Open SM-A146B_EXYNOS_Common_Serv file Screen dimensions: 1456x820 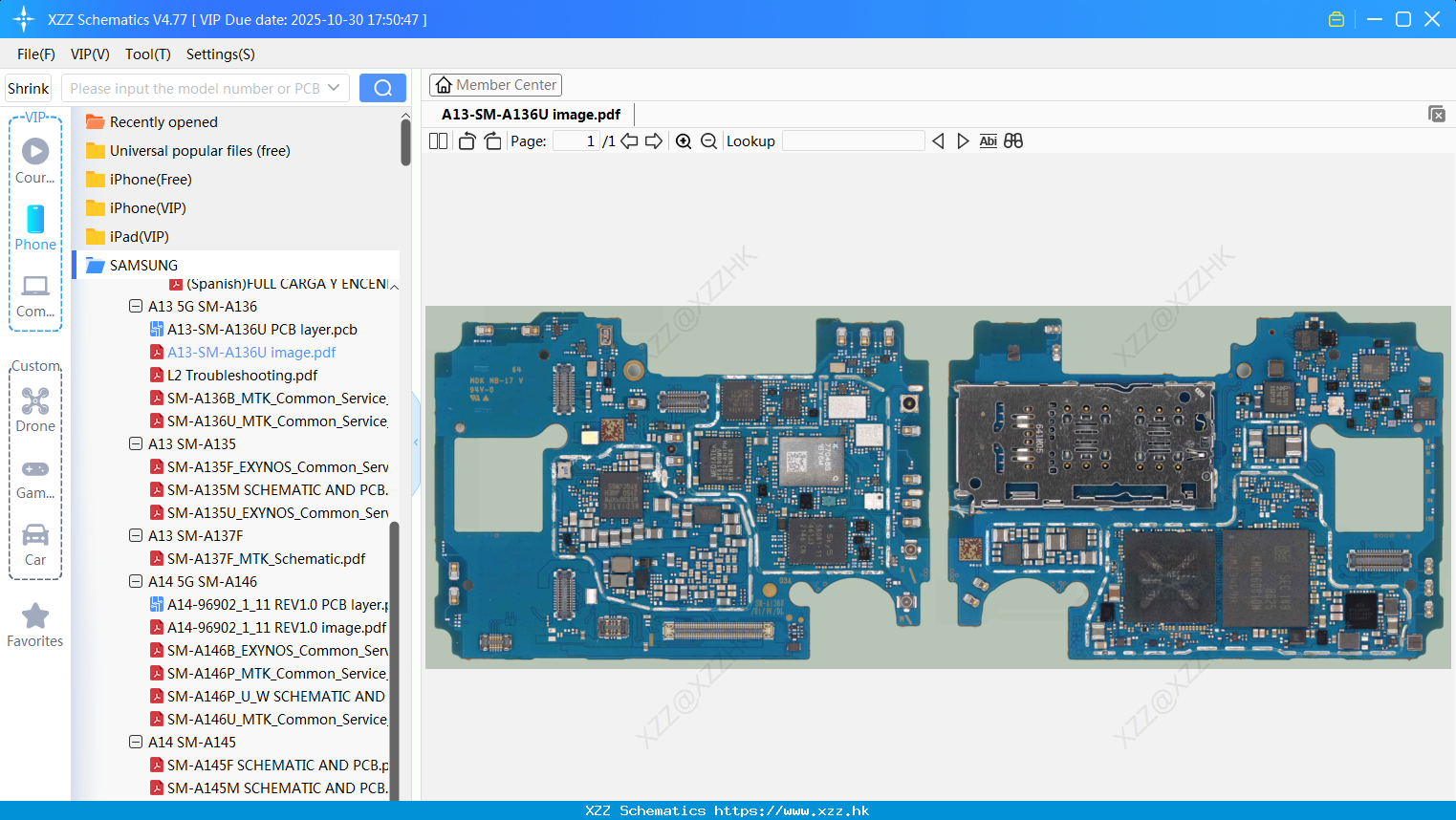277,650
